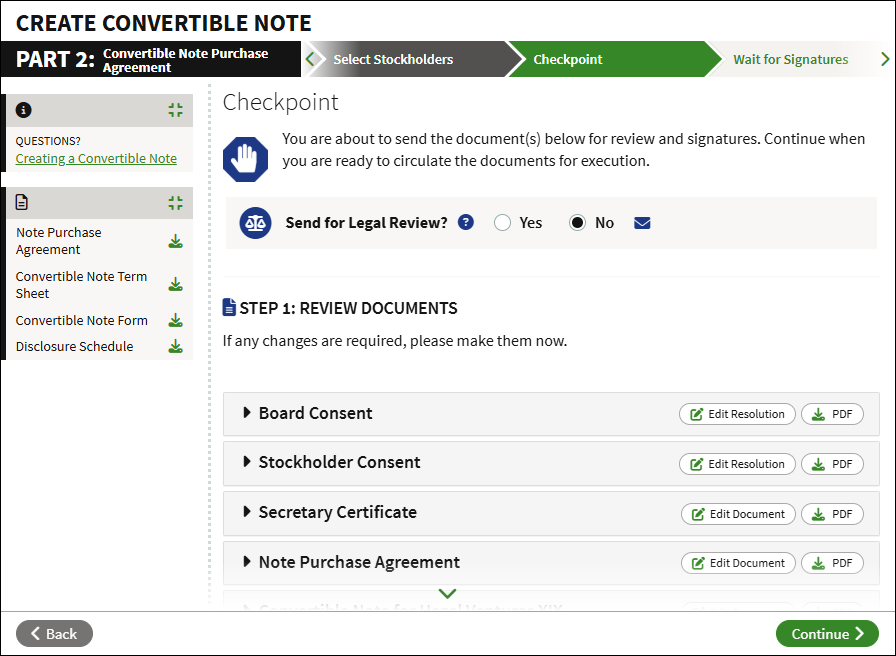Click the document icon in sidebar panel header
This screenshot has width=896, height=656.
(x=22, y=202)
